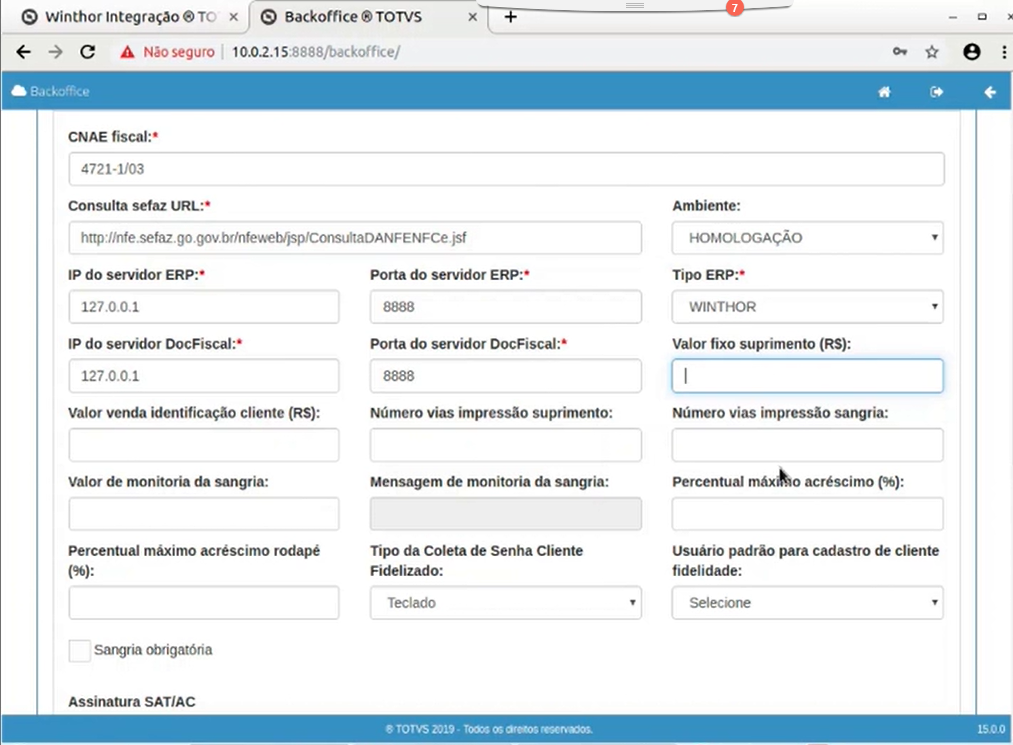Open saved passwords key icon

(x=899, y=52)
